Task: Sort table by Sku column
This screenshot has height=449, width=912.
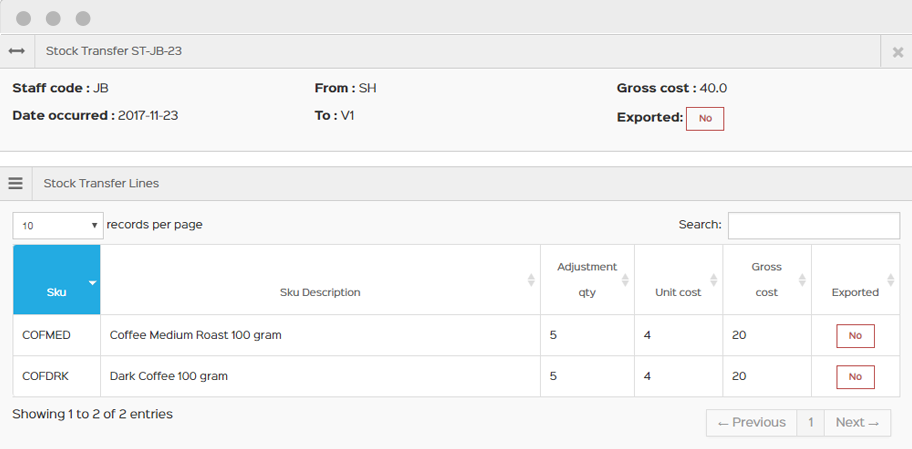Action: point(57,280)
